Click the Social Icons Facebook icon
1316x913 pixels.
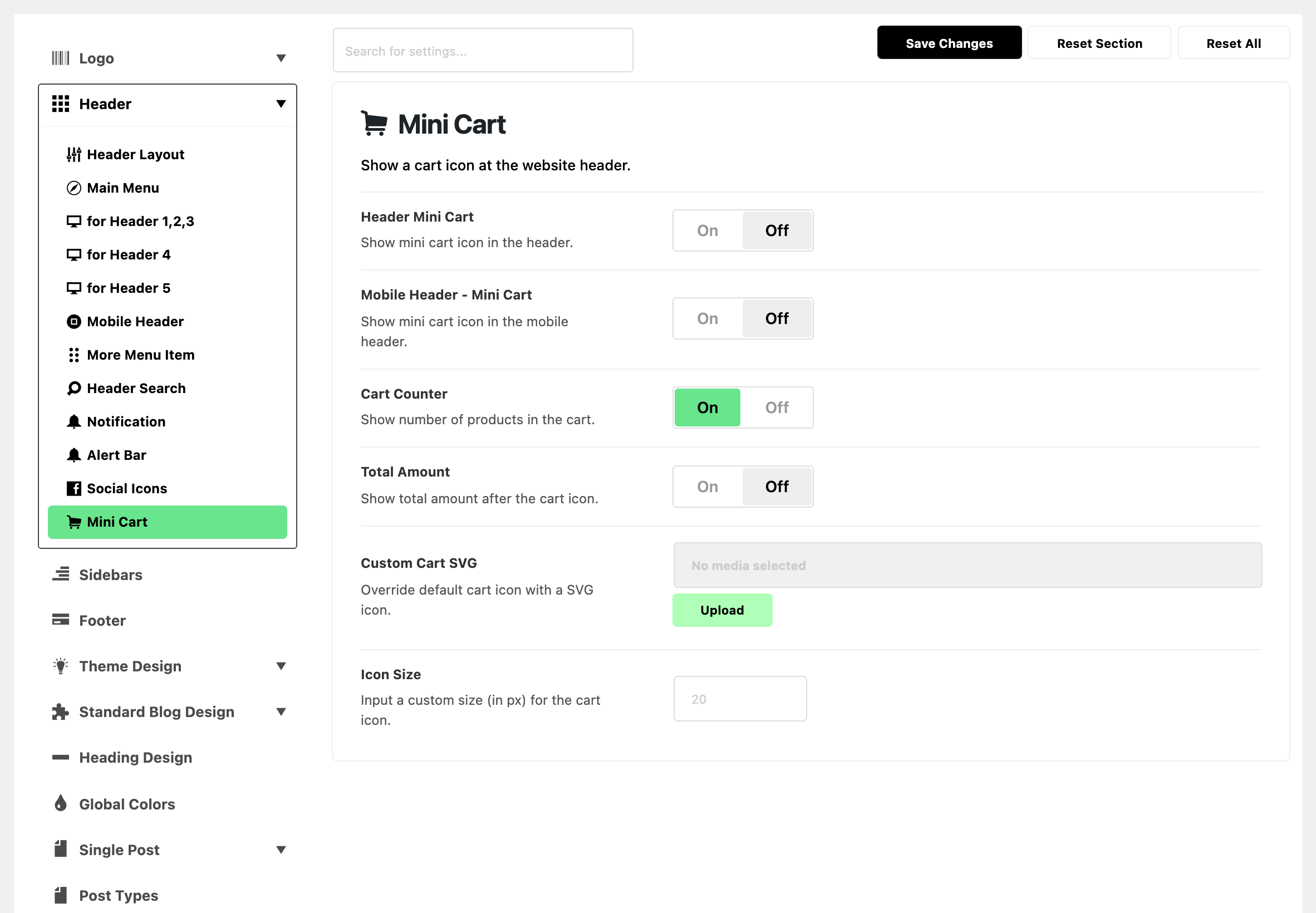[74, 489]
